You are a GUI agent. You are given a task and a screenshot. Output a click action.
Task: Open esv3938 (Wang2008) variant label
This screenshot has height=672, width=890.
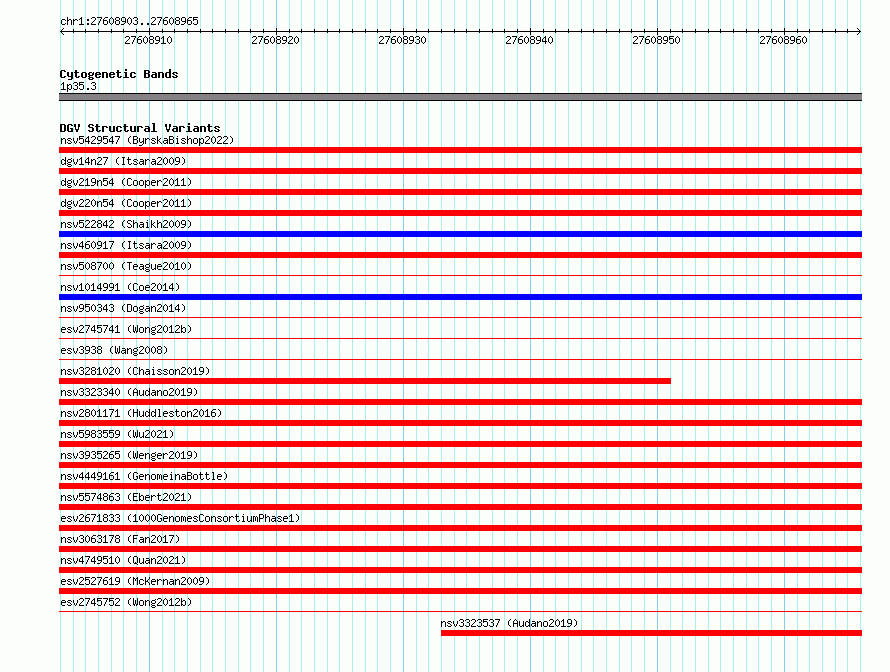click(114, 350)
